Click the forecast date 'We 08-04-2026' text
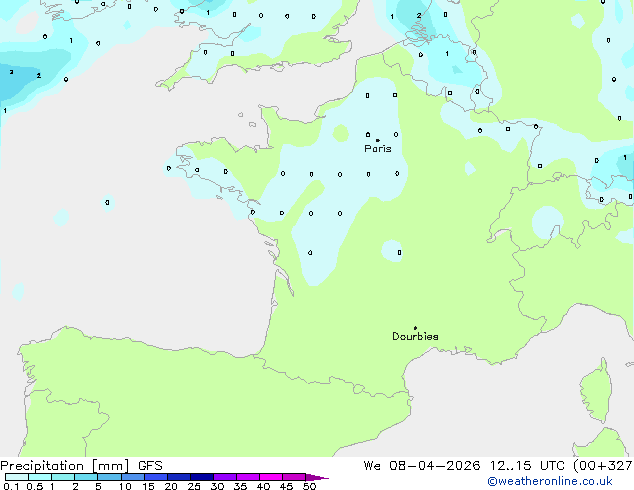The width and height of the screenshot is (634, 490). 422,466
